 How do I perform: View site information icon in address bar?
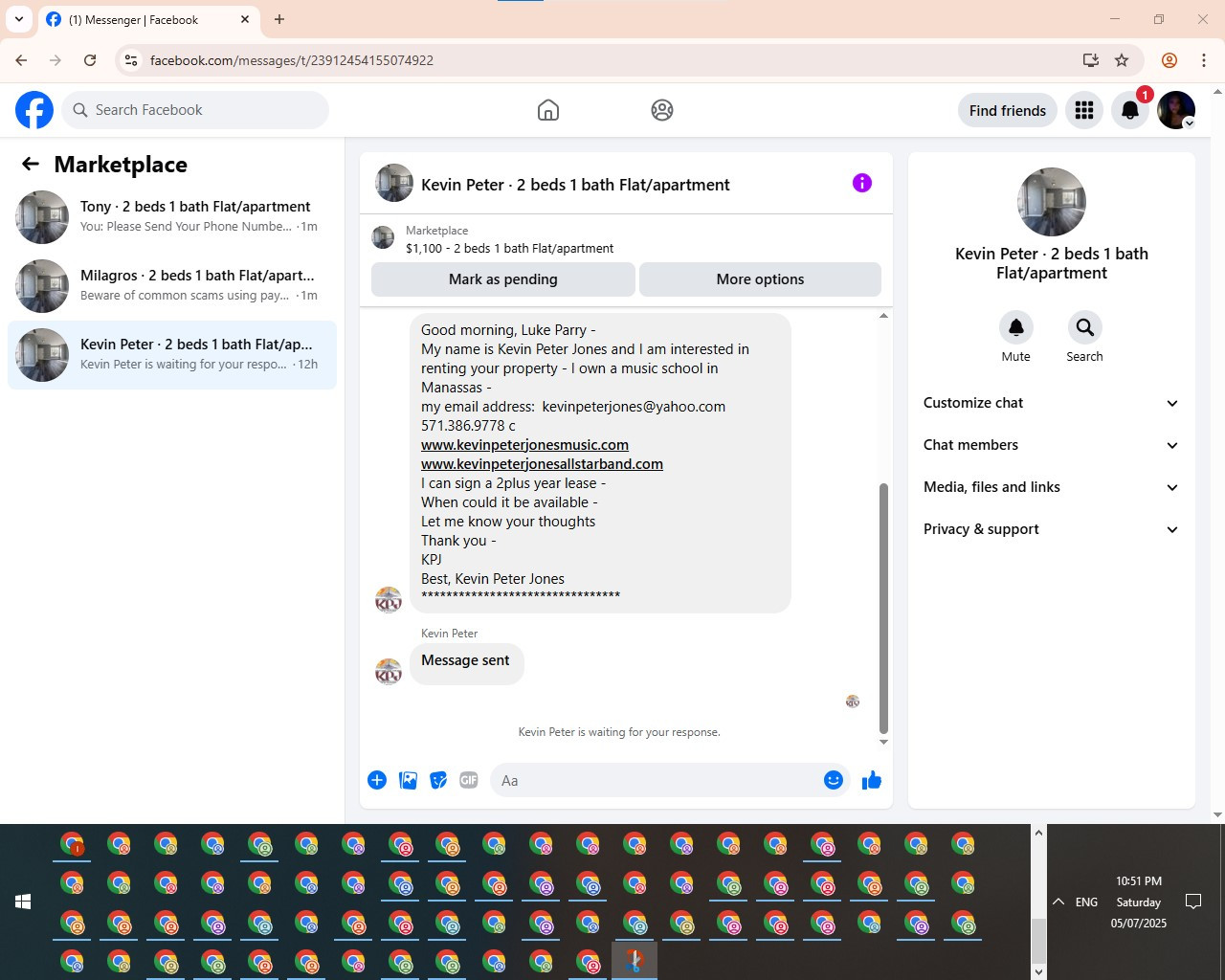pos(131,60)
